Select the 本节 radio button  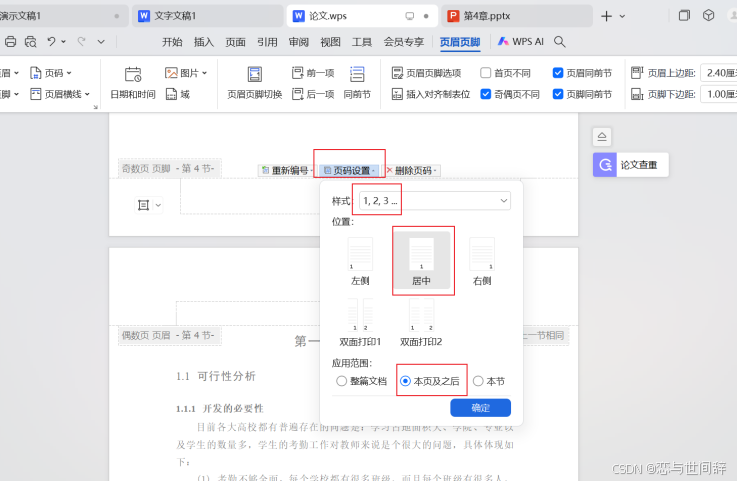pos(478,381)
